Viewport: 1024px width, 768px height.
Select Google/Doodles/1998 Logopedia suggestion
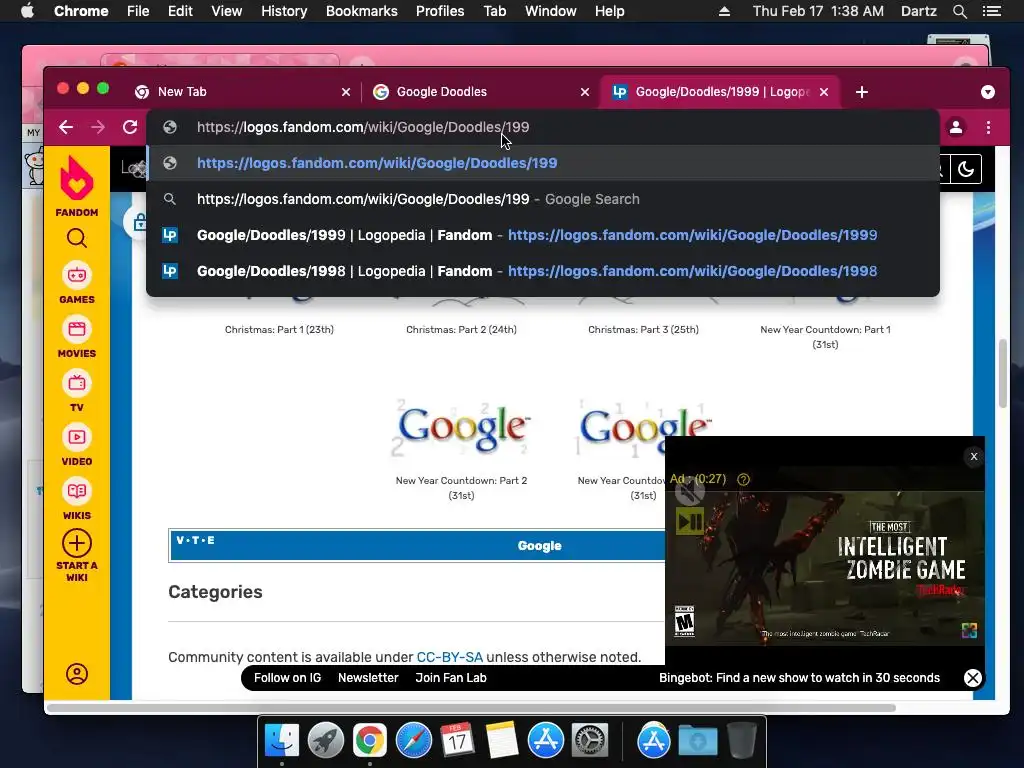[543, 271]
